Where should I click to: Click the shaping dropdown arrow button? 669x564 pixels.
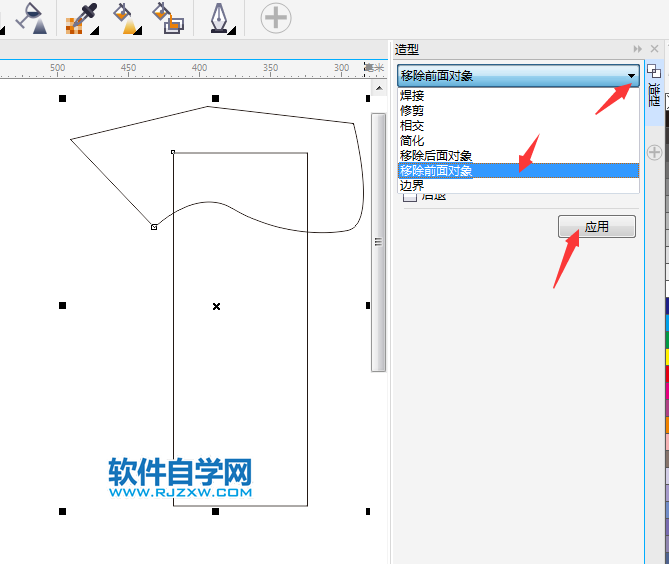631,76
